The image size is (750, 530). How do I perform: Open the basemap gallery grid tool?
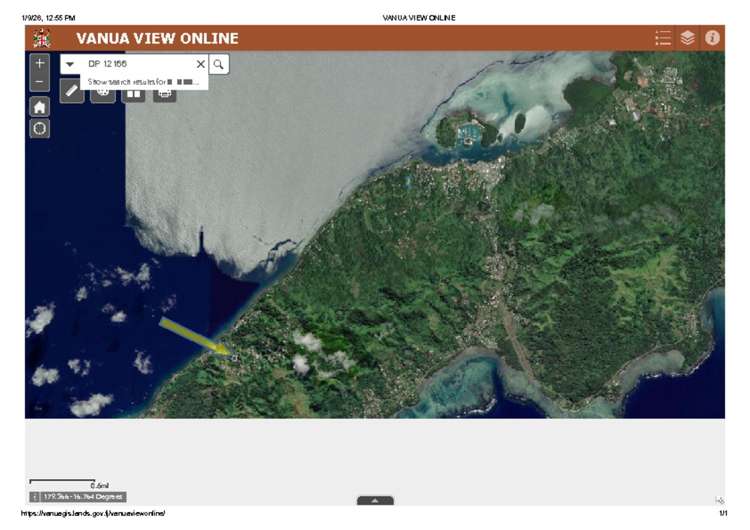pyautogui.click(x=133, y=96)
